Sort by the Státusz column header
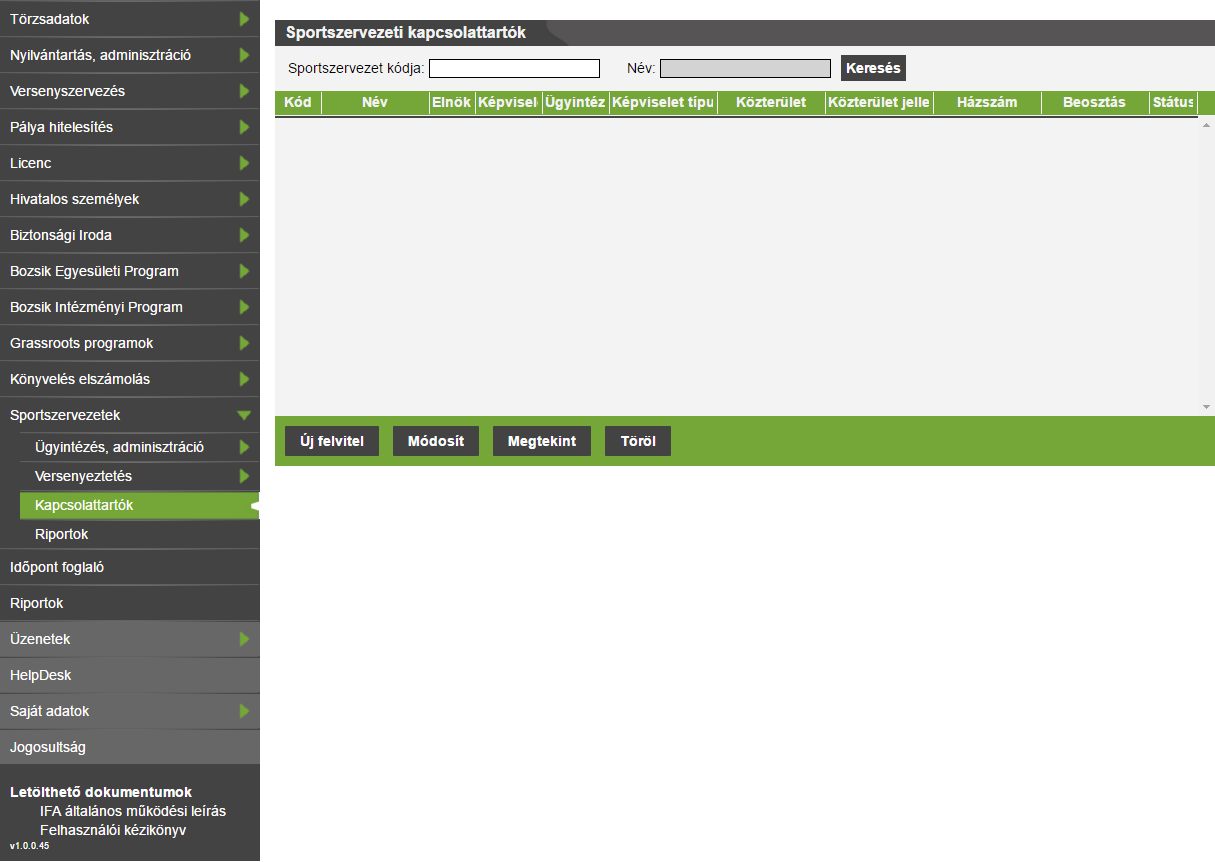This screenshot has width=1215, height=862. coord(1173,102)
